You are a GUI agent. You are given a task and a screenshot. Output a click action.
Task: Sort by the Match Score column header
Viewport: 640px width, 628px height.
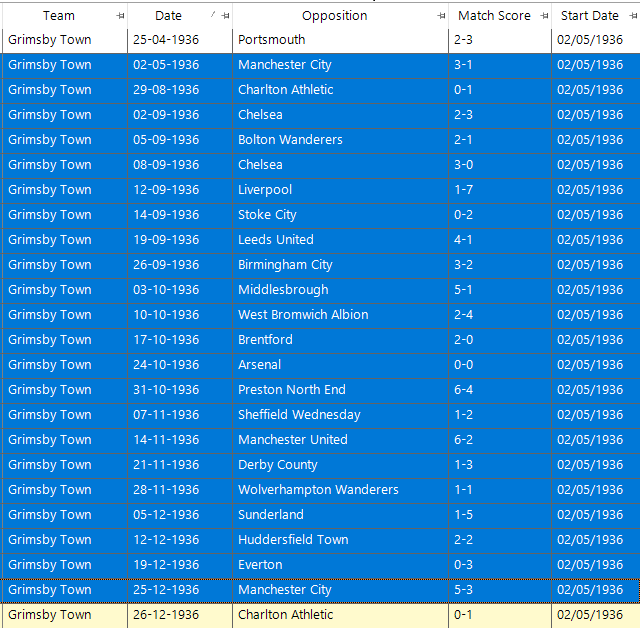494,16
